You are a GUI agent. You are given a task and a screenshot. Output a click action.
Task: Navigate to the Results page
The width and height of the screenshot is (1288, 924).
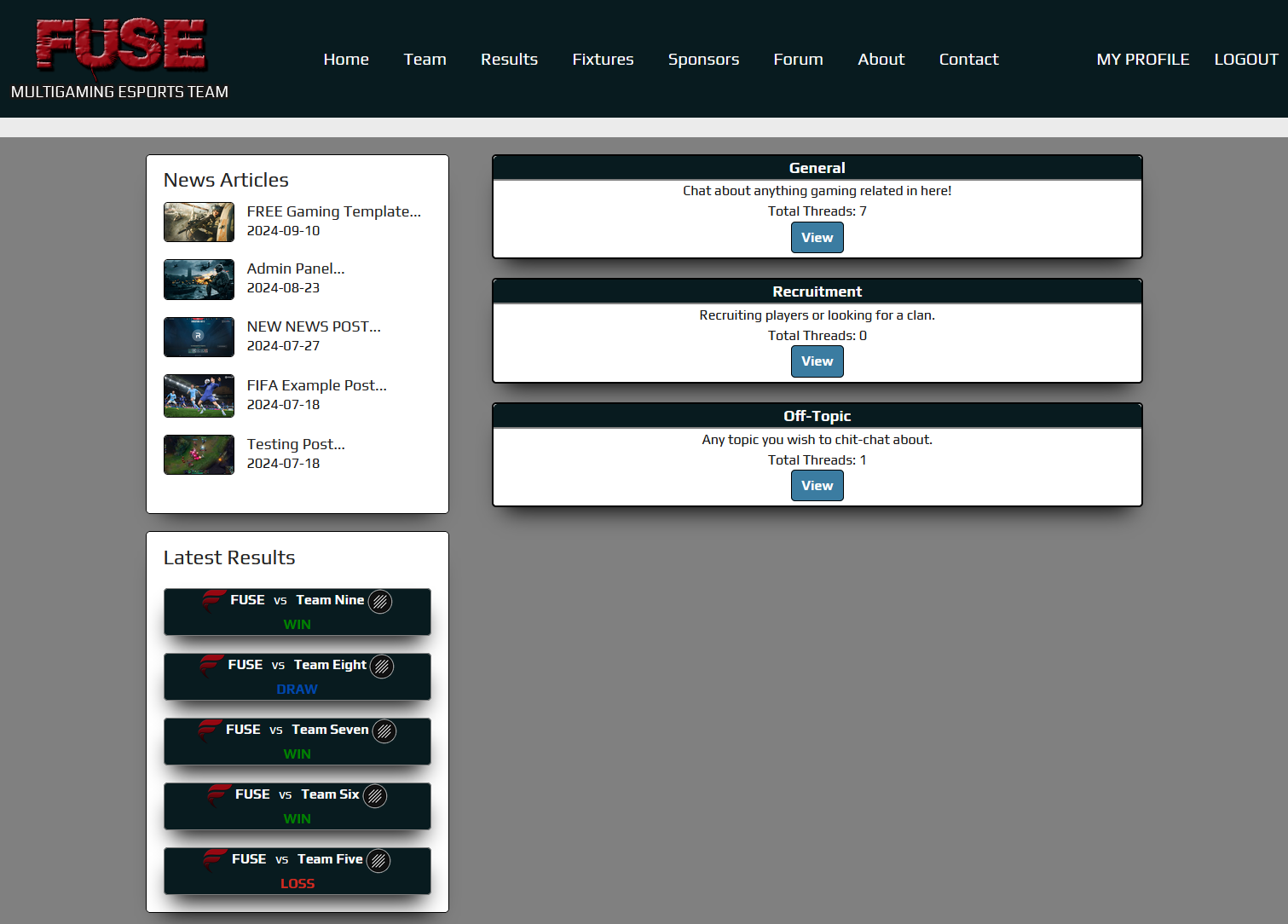tap(509, 60)
